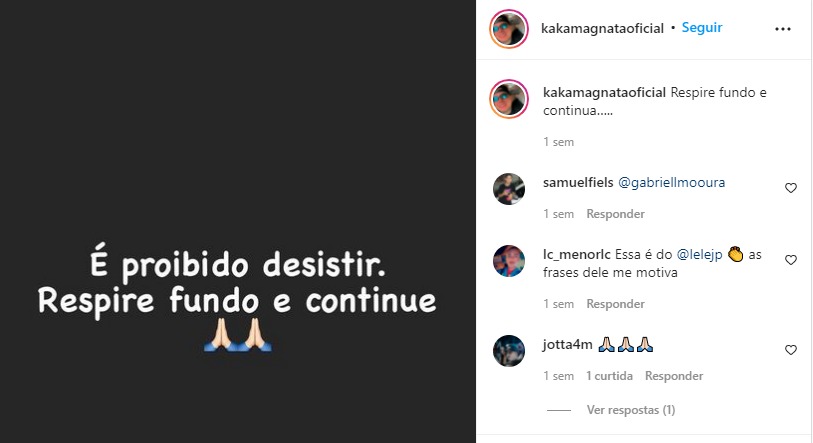Click the samuelfiels username
This screenshot has height=443, width=813.
tap(578, 183)
